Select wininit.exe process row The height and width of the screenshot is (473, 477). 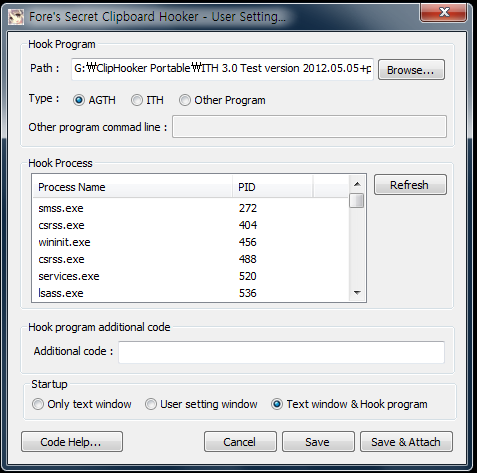pyautogui.click(x=191, y=242)
